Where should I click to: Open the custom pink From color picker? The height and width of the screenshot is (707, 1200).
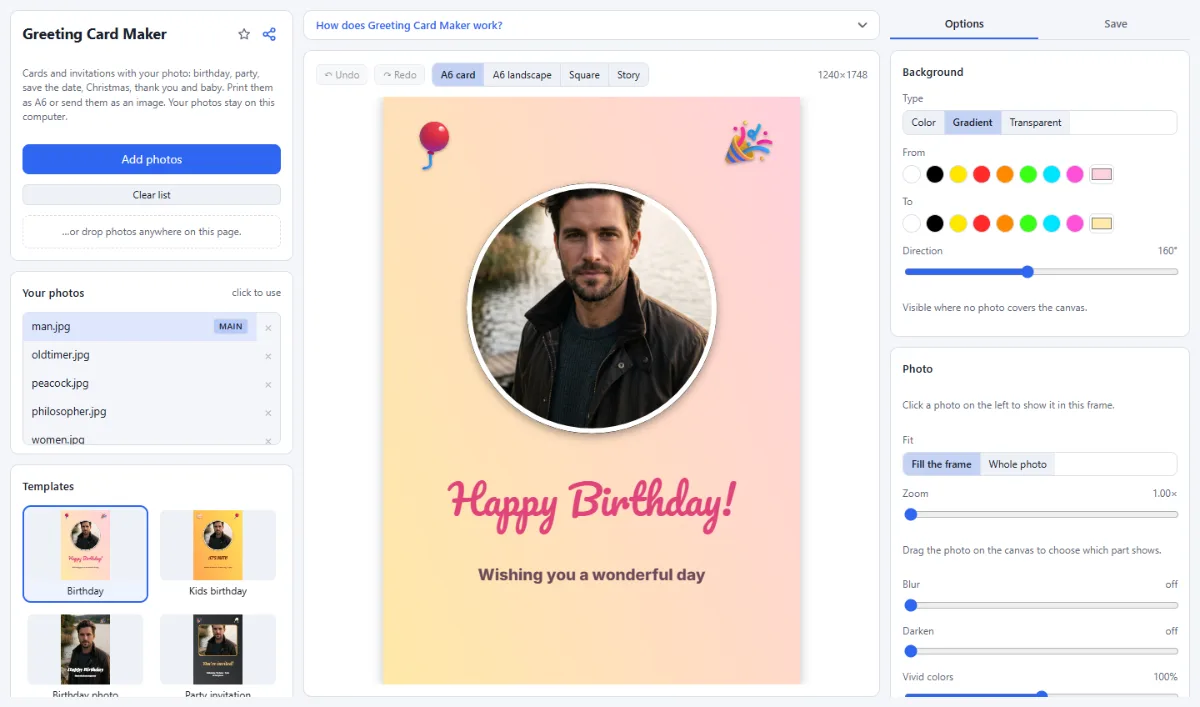point(1101,174)
